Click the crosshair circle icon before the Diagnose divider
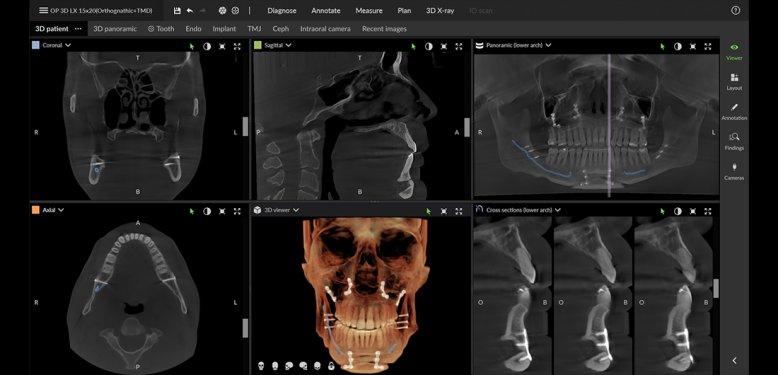The width and height of the screenshot is (778, 375). coord(235,10)
